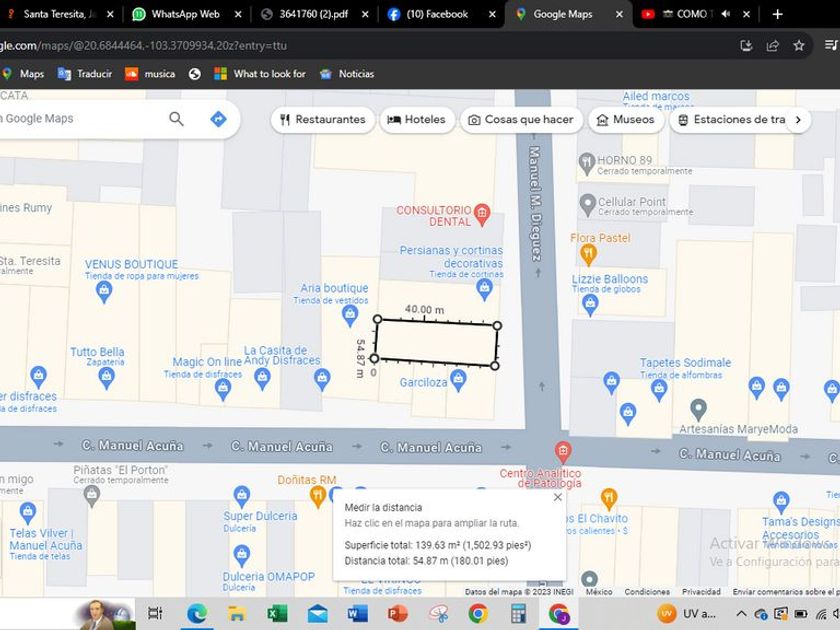Open the Noticias bookmark
This screenshot has width=840, height=630.
pos(347,74)
